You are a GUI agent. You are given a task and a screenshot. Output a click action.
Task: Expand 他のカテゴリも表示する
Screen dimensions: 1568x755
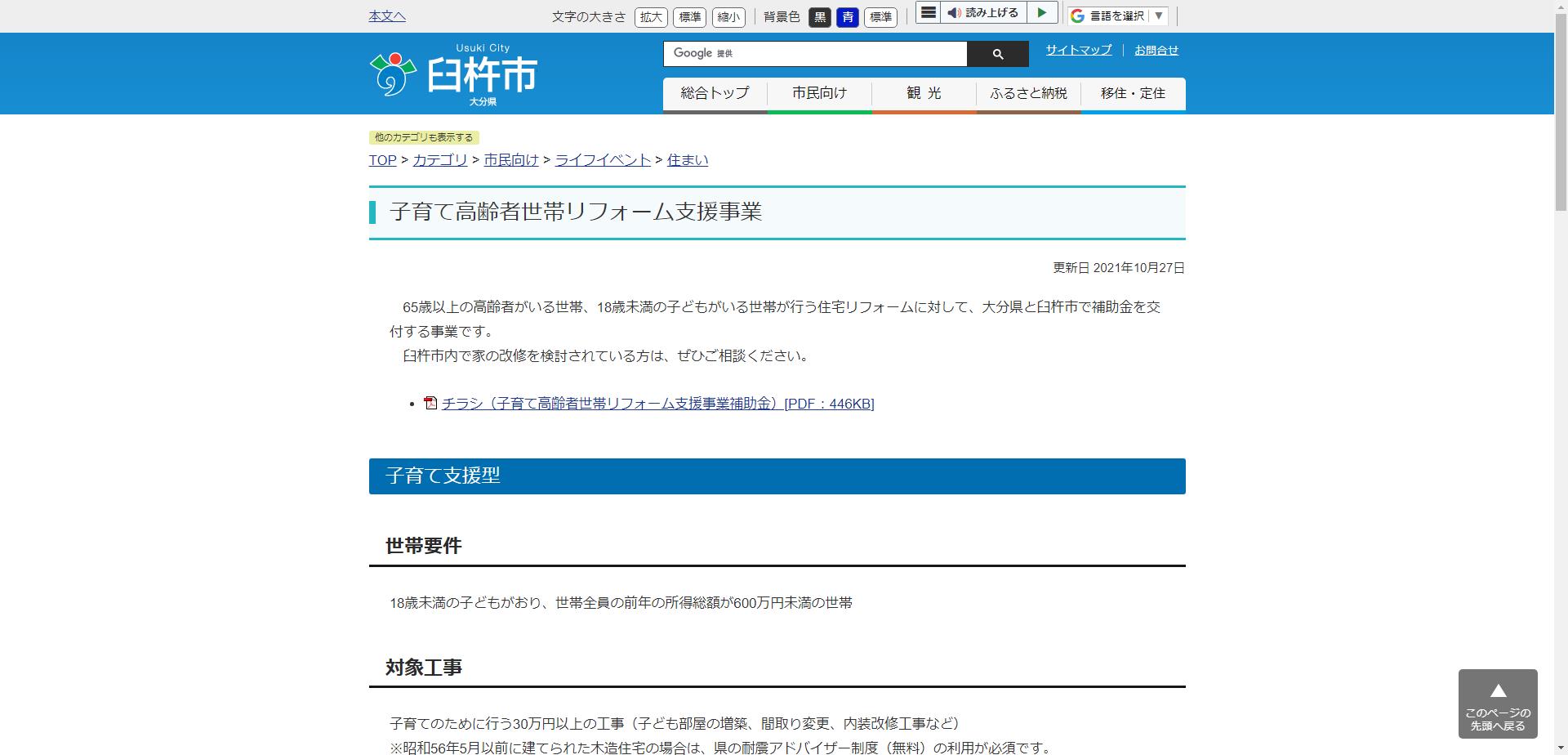coord(424,137)
